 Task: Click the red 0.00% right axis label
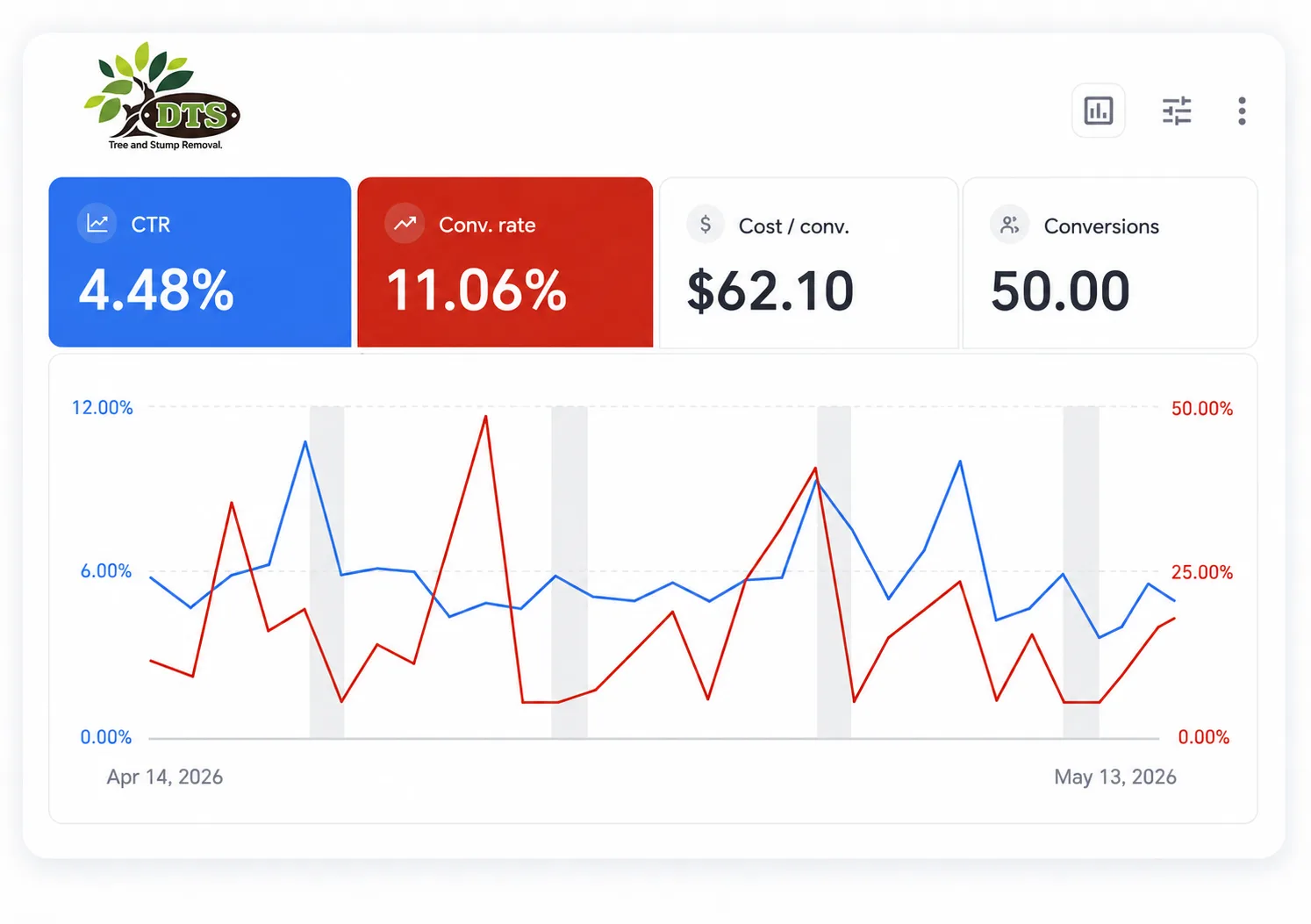pyautogui.click(x=1204, y=737)
